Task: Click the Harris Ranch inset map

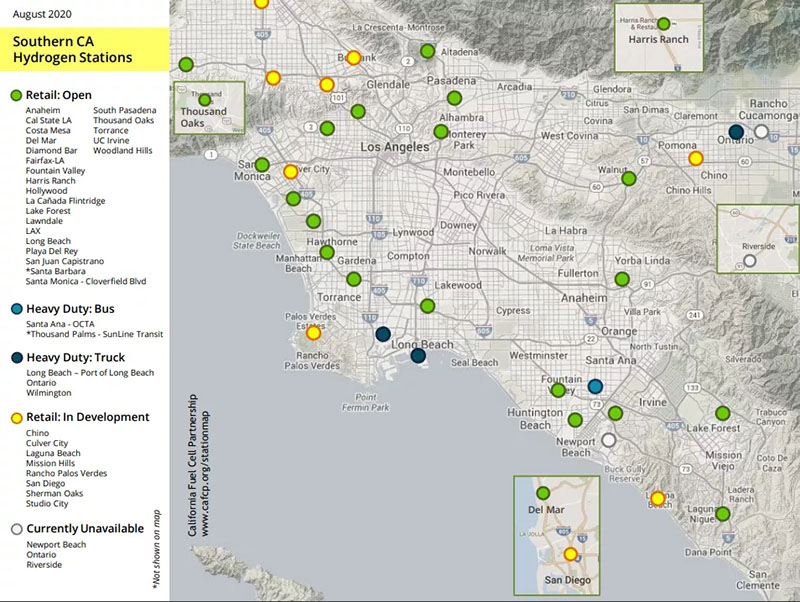Action: tap(660, 38)
